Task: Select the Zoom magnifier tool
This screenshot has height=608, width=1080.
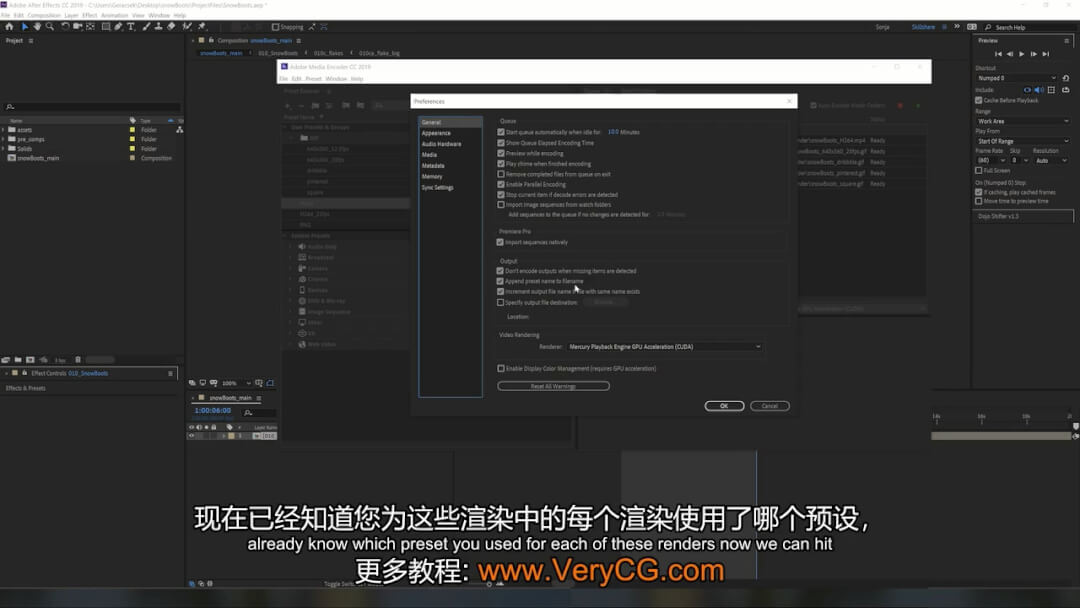Action: click(x=50, y=27)
